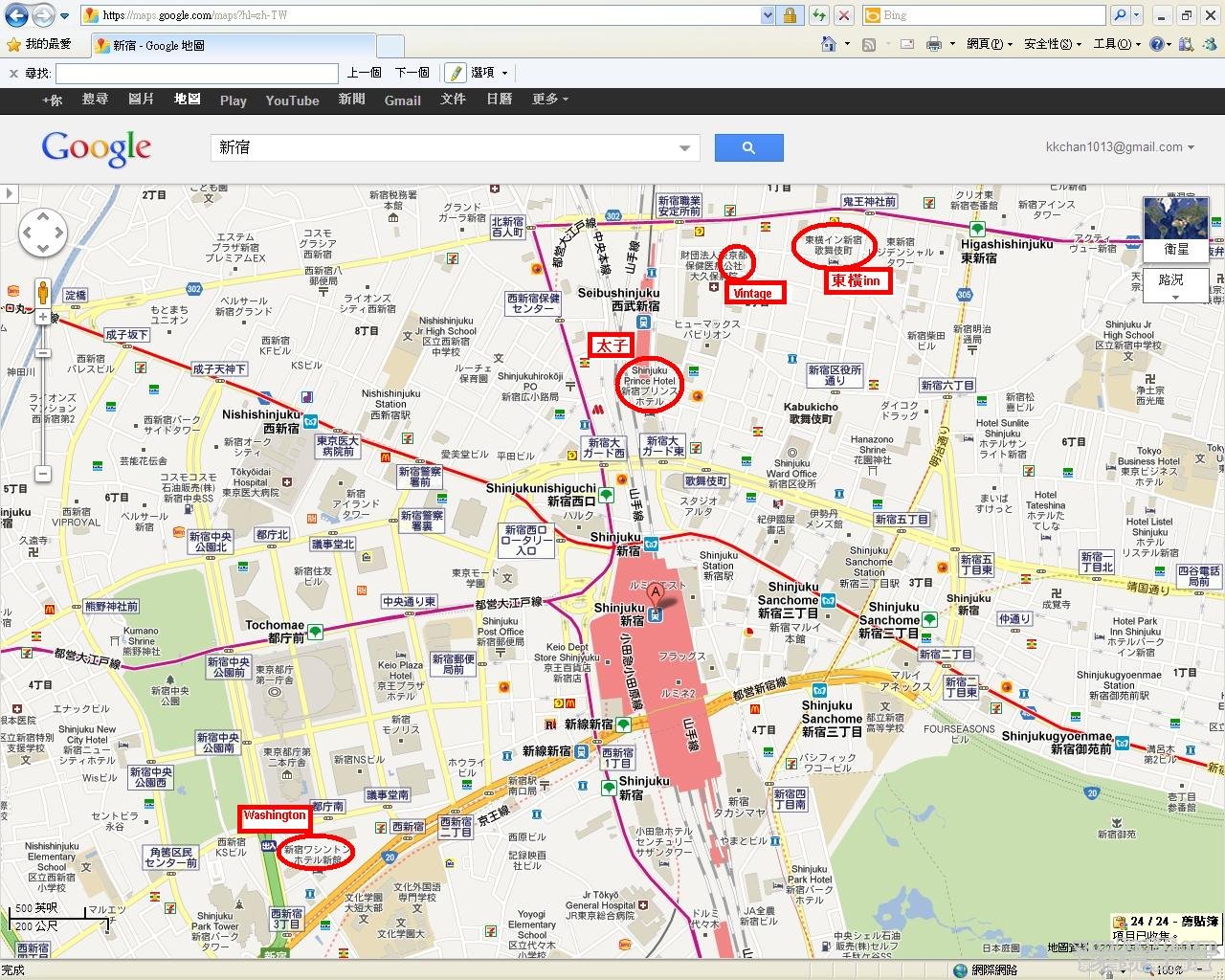Click 下一個 in the Find bar
Screen dimensions: 1225x980
[x=412, y=73]
